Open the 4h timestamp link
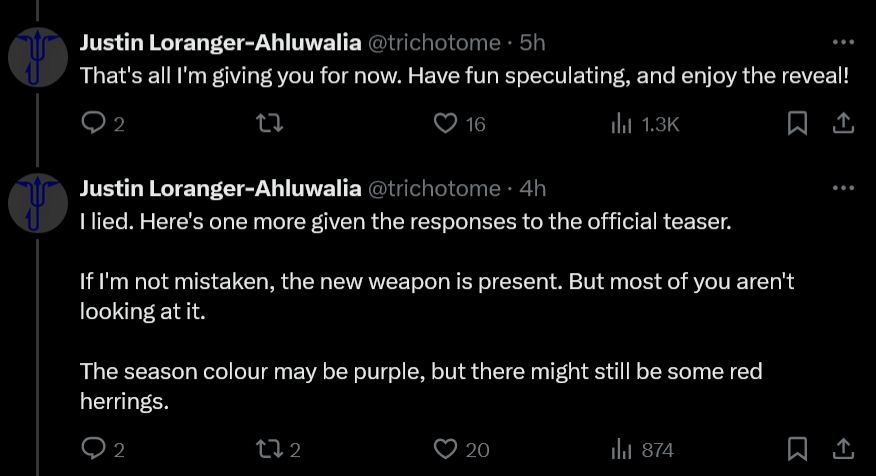 (533, 188)
